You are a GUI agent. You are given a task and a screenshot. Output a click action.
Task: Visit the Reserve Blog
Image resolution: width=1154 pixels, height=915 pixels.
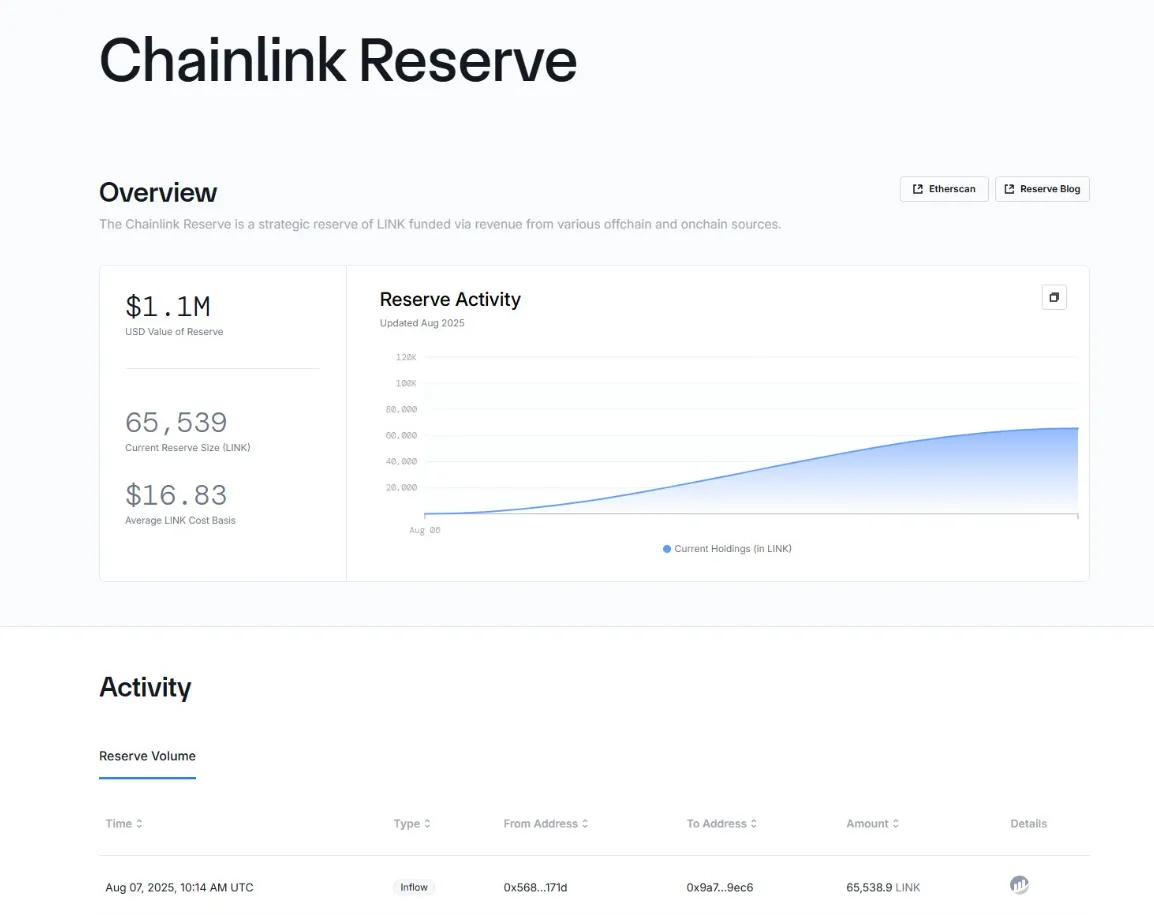tap(1042, 188)
